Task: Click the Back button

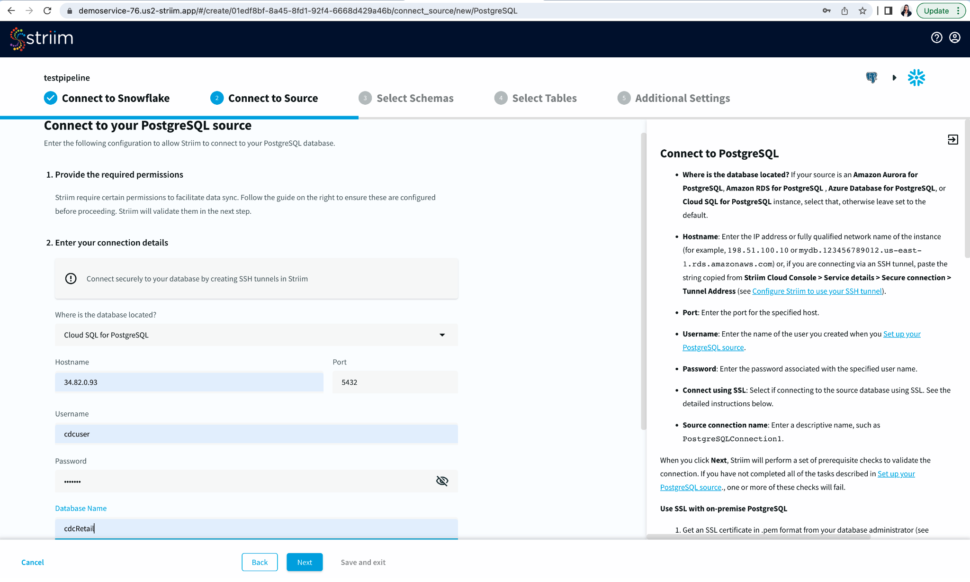Action: 259,562
